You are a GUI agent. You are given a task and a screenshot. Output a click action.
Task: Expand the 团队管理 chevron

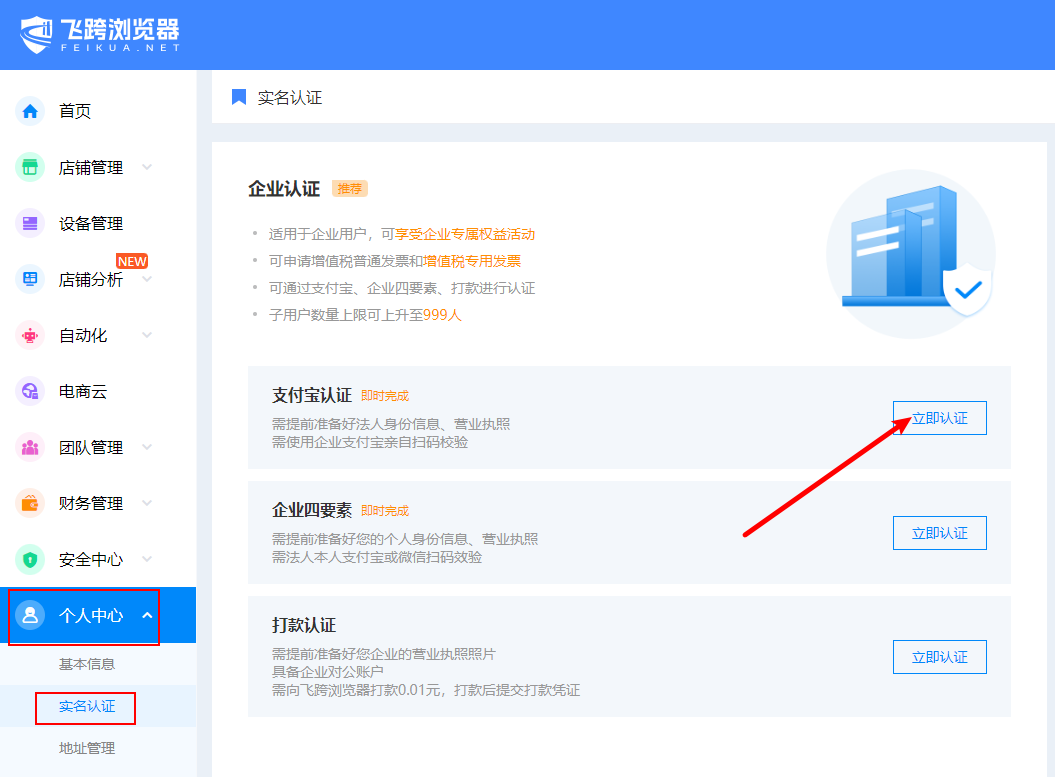pyautogui.click(x=147, y=447)
